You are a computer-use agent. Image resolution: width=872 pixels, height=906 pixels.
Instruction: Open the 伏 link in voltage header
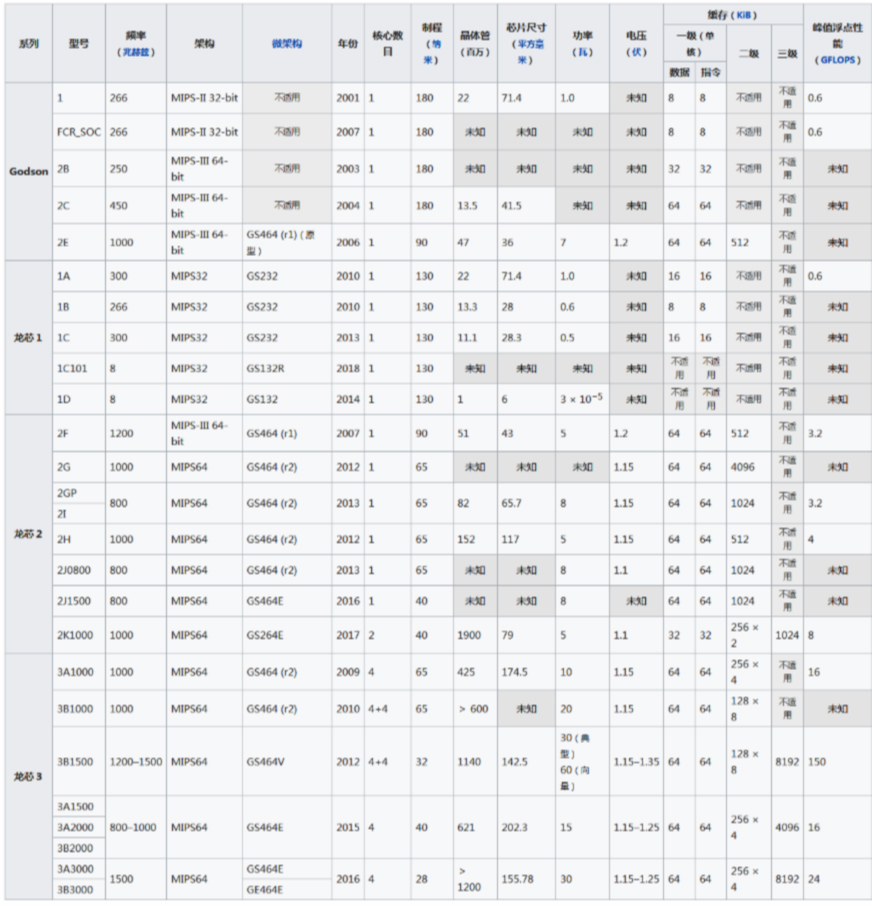(x=636, y=52)
